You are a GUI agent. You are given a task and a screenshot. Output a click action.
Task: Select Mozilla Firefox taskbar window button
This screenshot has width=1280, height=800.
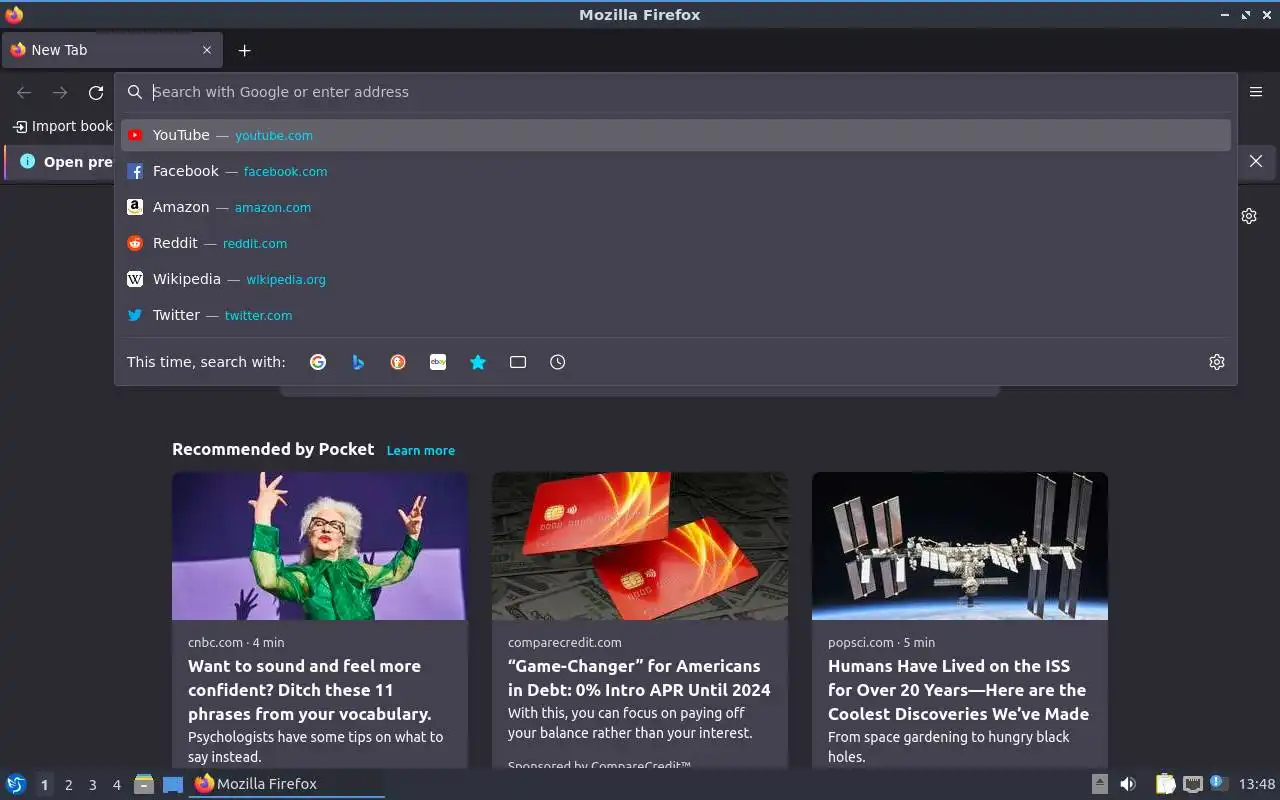coord(288,784)
